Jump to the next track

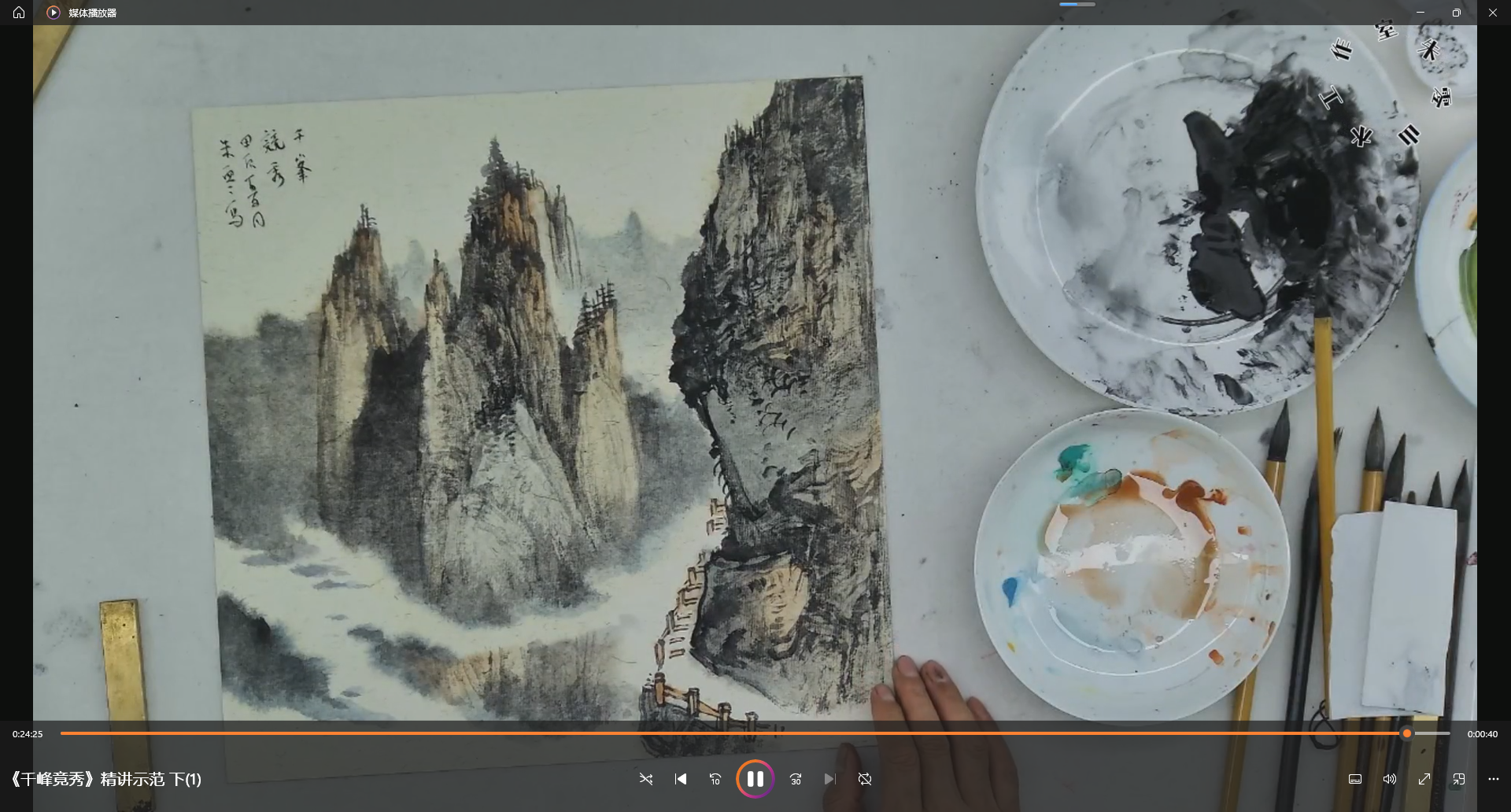(830, 779)
